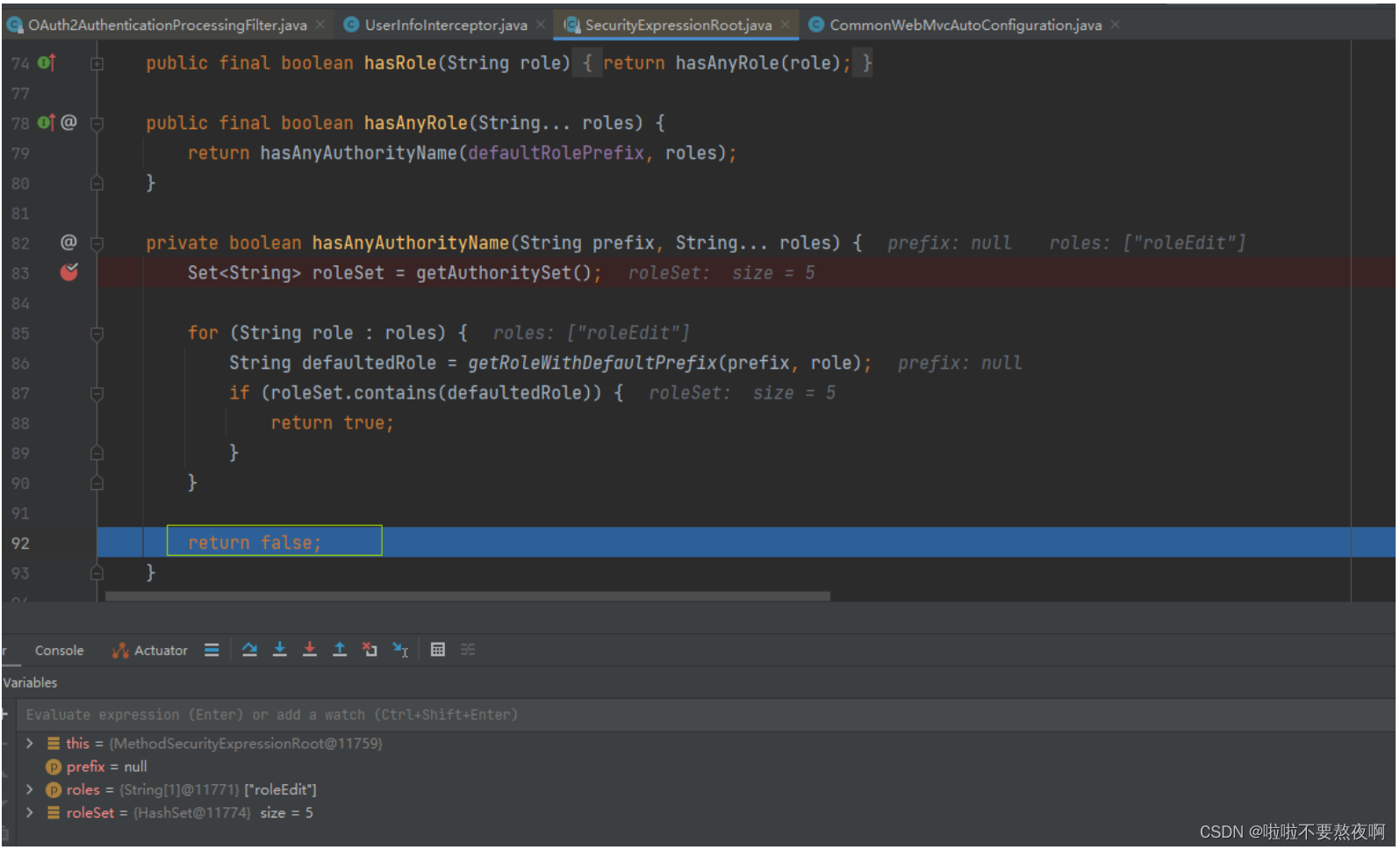Collapse hasAnyAuthorityName method fold on line 82
The width and height of the screenshot is (1400, 850).
point(97,243)
